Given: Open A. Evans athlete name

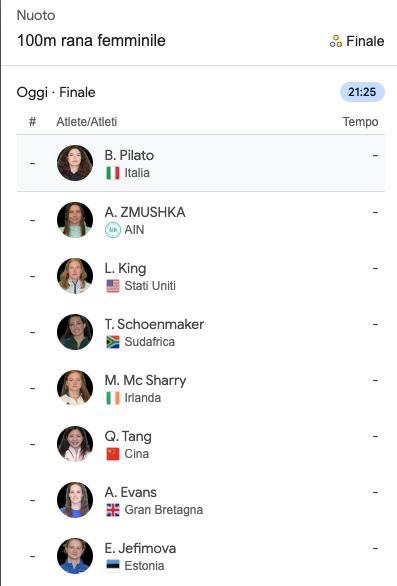Looking at the screenshot, I should click(130, 493).
